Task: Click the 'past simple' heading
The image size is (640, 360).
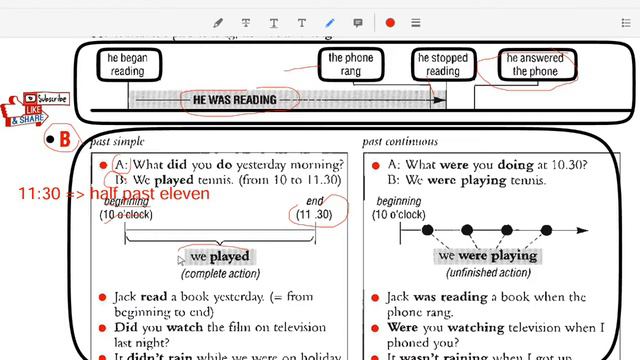Action: (117, 142)
